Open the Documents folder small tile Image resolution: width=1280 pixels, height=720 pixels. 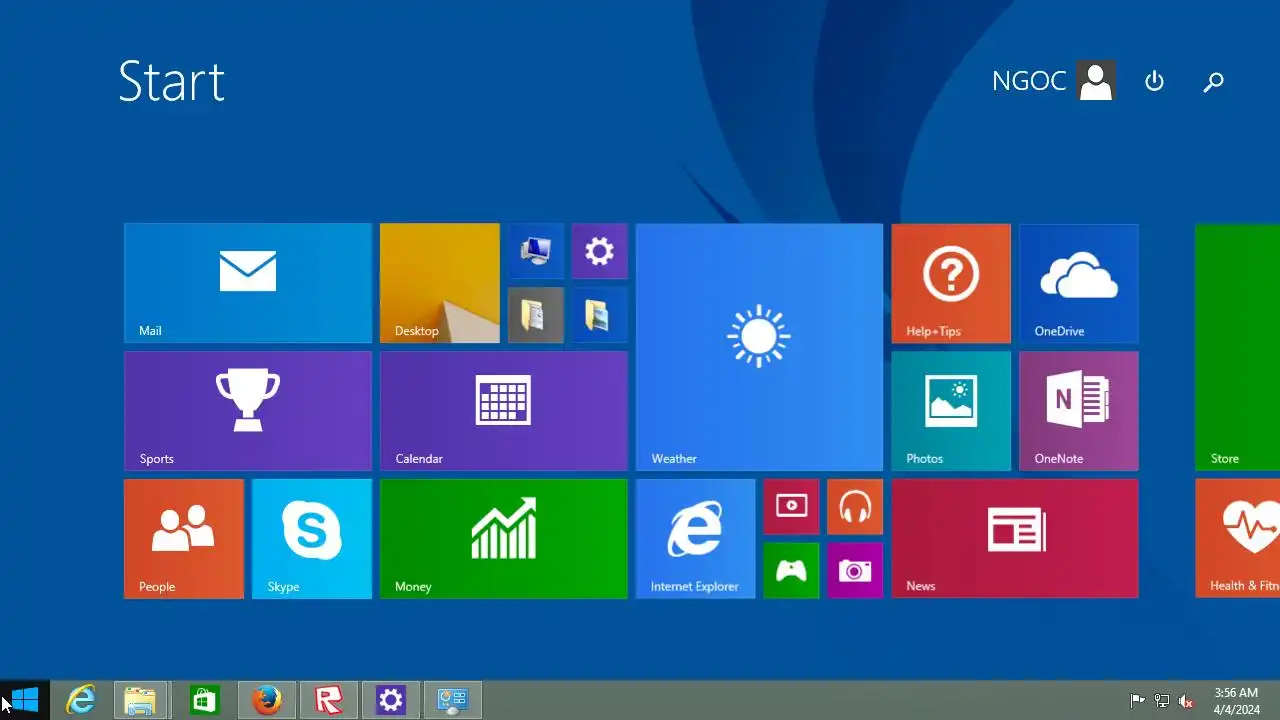(535, 315)
